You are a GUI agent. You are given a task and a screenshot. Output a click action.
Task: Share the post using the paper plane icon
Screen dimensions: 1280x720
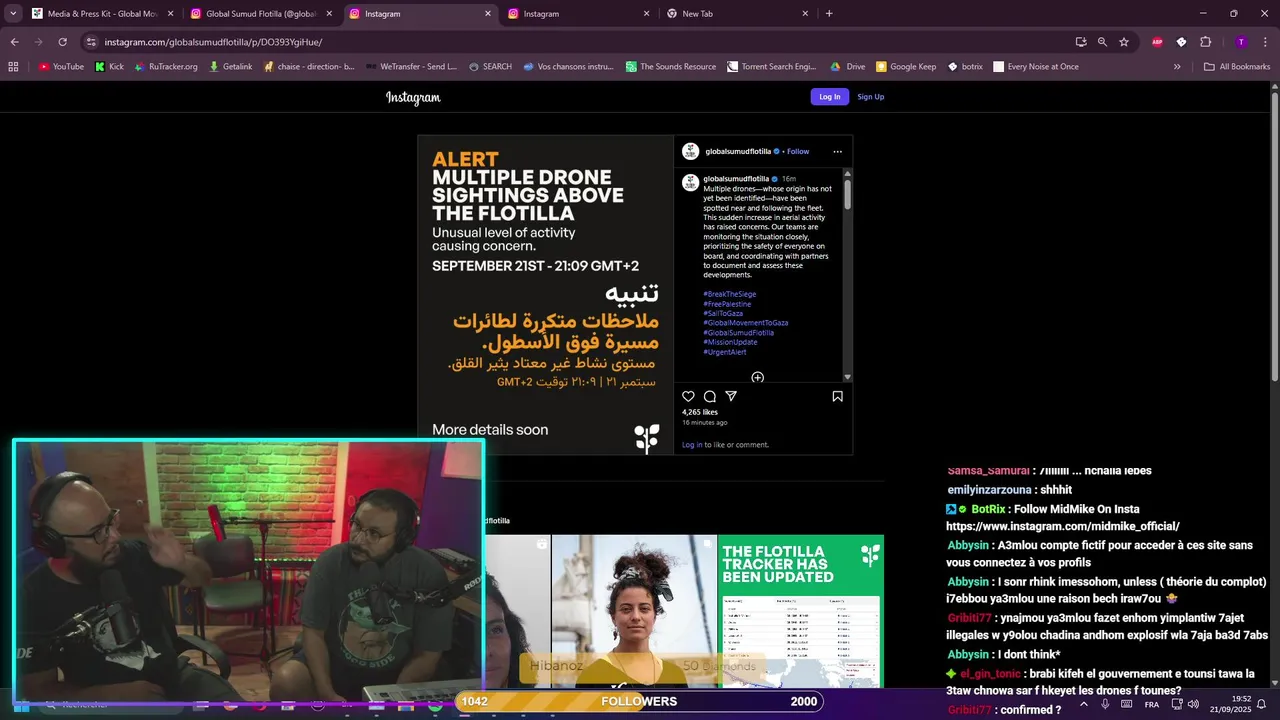point(731,397)
